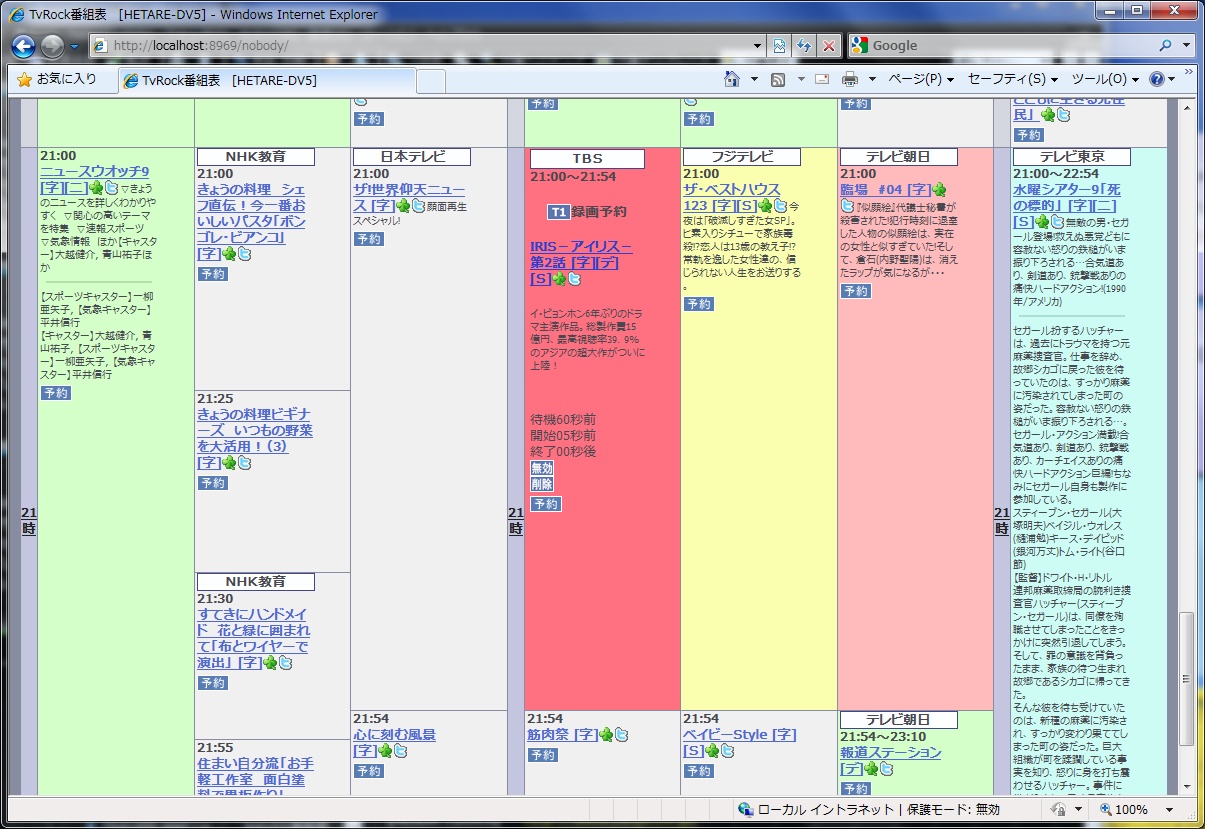This screenshot has width=1205, height=829.
Task: Click the フジテレビ channel header
Action: coord(742,157)
